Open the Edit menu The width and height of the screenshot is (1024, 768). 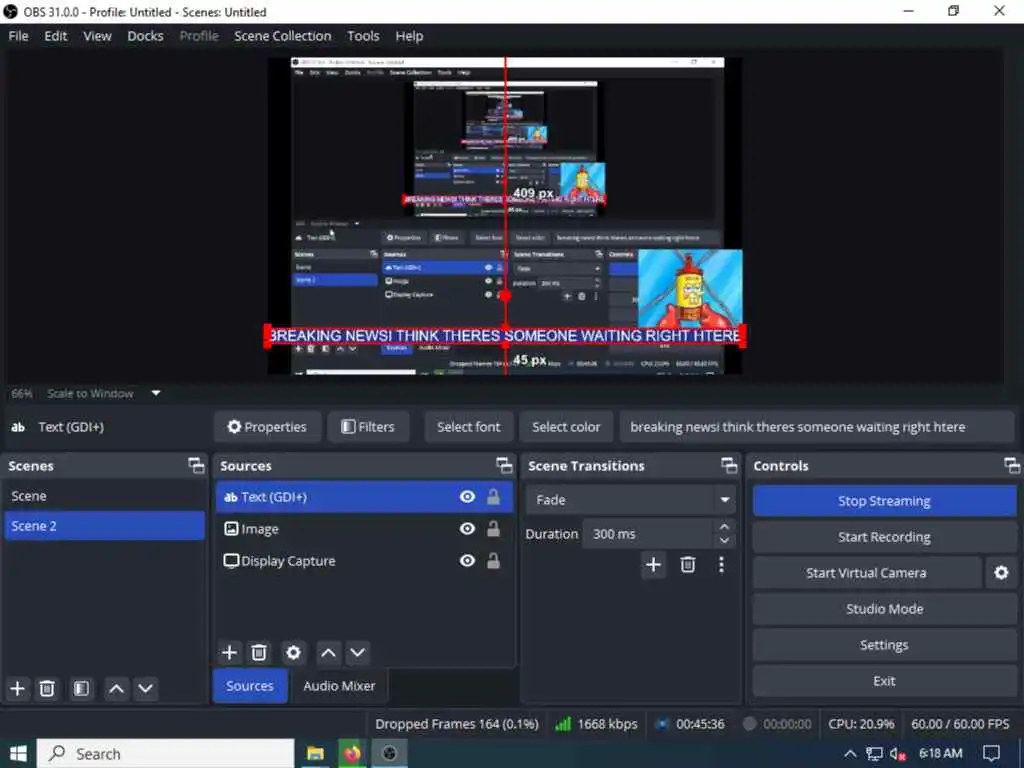(x=56, y=36)
